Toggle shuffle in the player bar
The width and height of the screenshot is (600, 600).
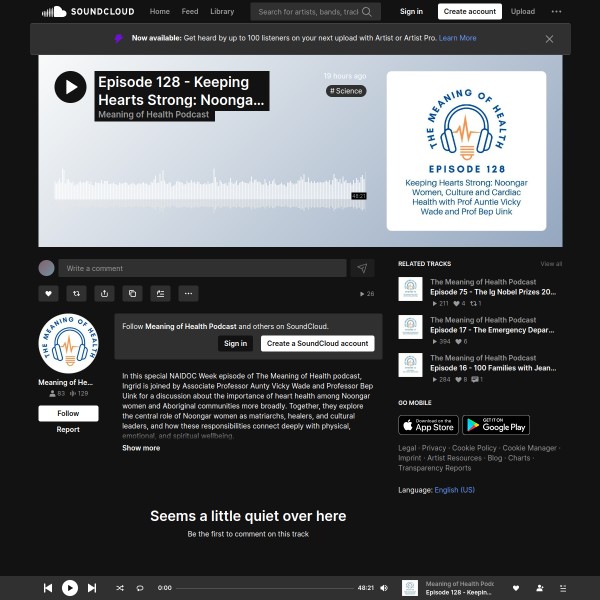(x=120, y=588)
